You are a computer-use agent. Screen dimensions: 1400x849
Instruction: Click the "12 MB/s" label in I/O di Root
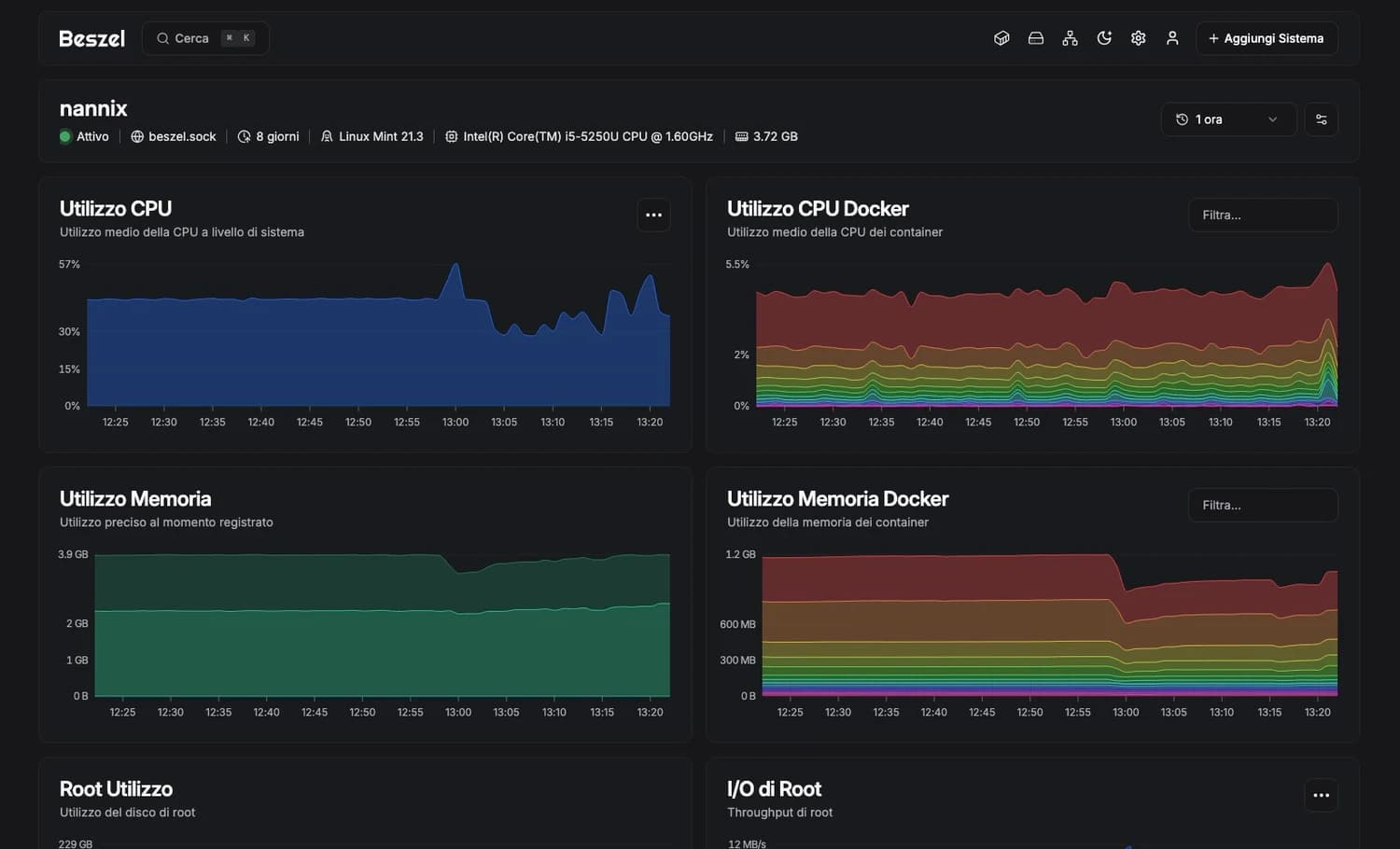[x=747, y=843]
